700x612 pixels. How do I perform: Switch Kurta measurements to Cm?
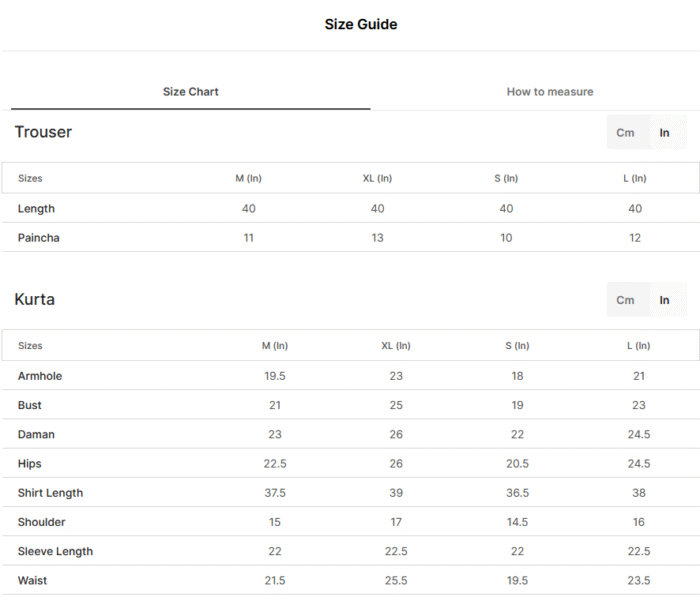(x=625, y=300)
